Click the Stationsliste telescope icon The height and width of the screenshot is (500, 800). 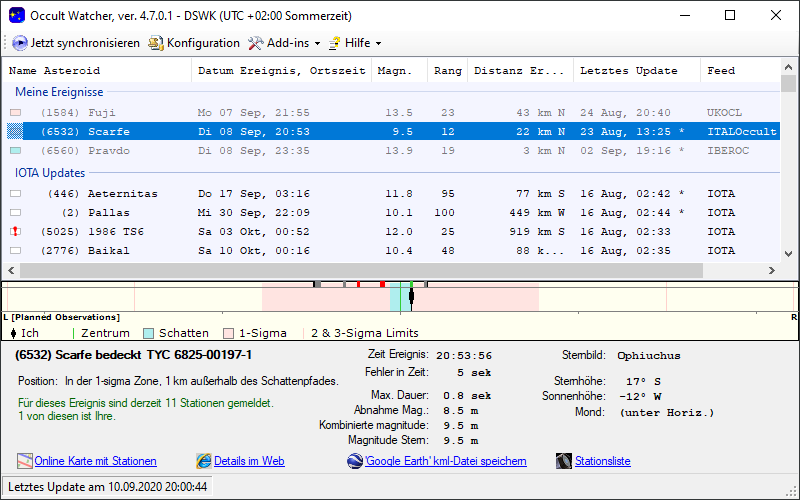point(563,461)
